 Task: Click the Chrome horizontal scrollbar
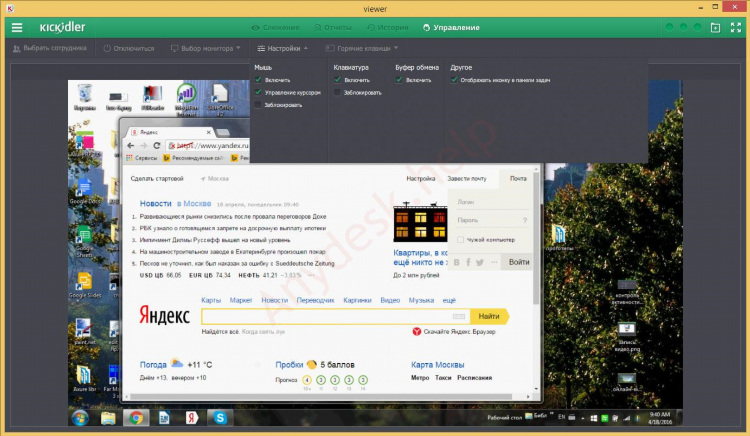321,397
